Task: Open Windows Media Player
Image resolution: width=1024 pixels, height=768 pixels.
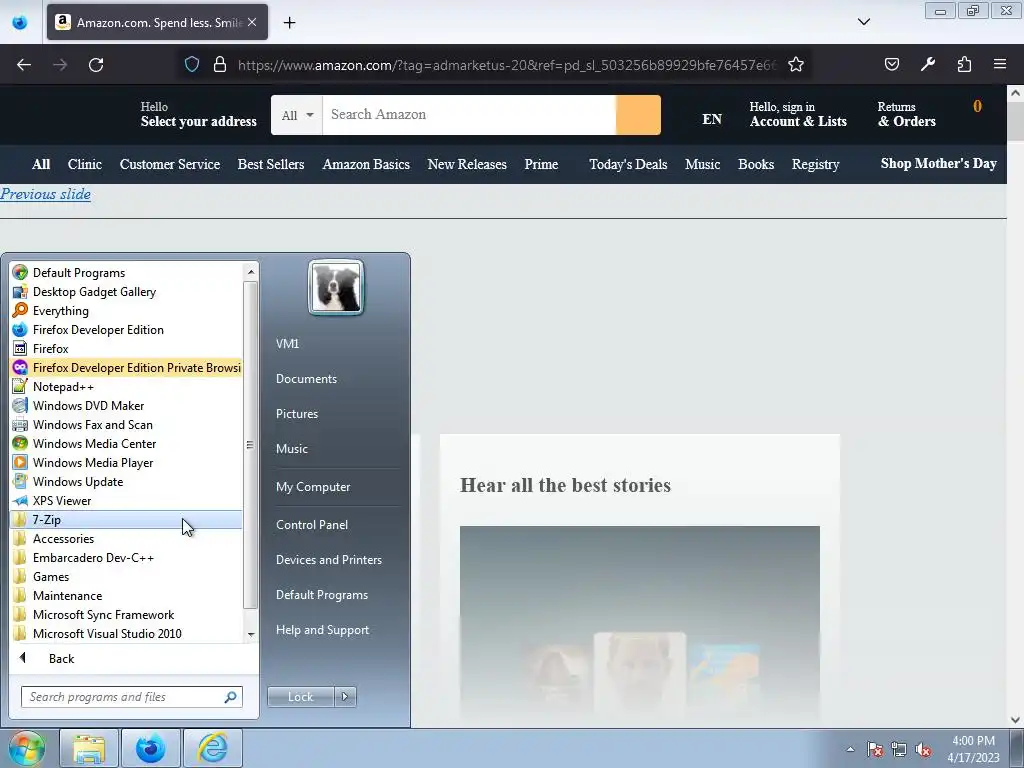Action: (x=126, y=462)
